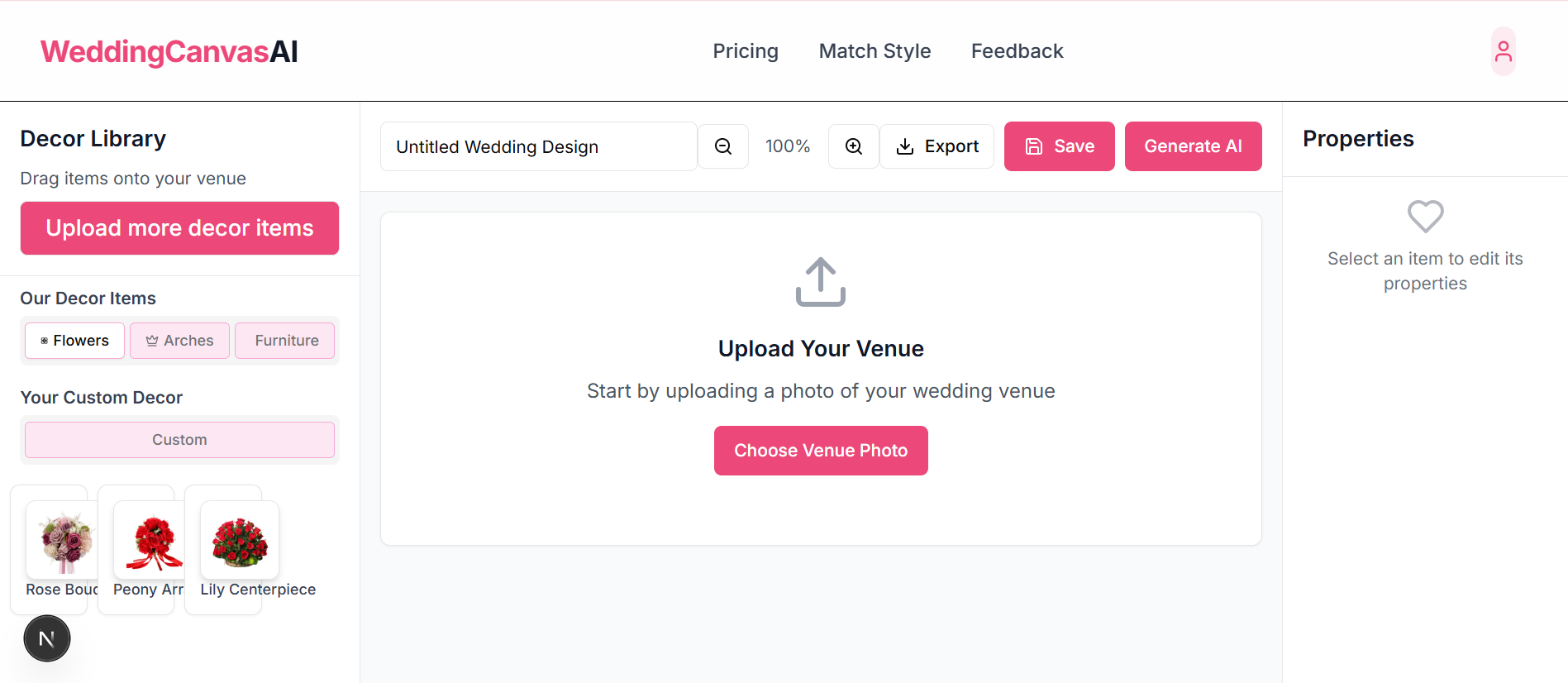The width and height of the screenshot is (1568, 683).
Task: Open the Next.js dev tools badge
Action: [x=47, y=638]
